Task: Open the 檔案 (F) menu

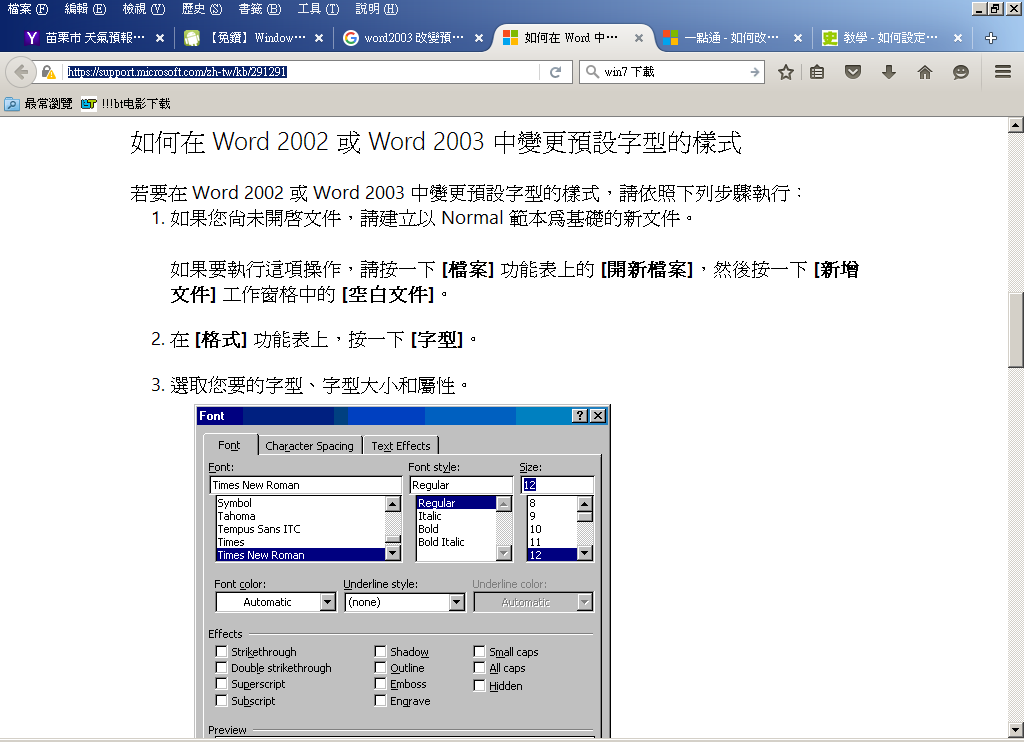Action: click(x=27, y=9)
